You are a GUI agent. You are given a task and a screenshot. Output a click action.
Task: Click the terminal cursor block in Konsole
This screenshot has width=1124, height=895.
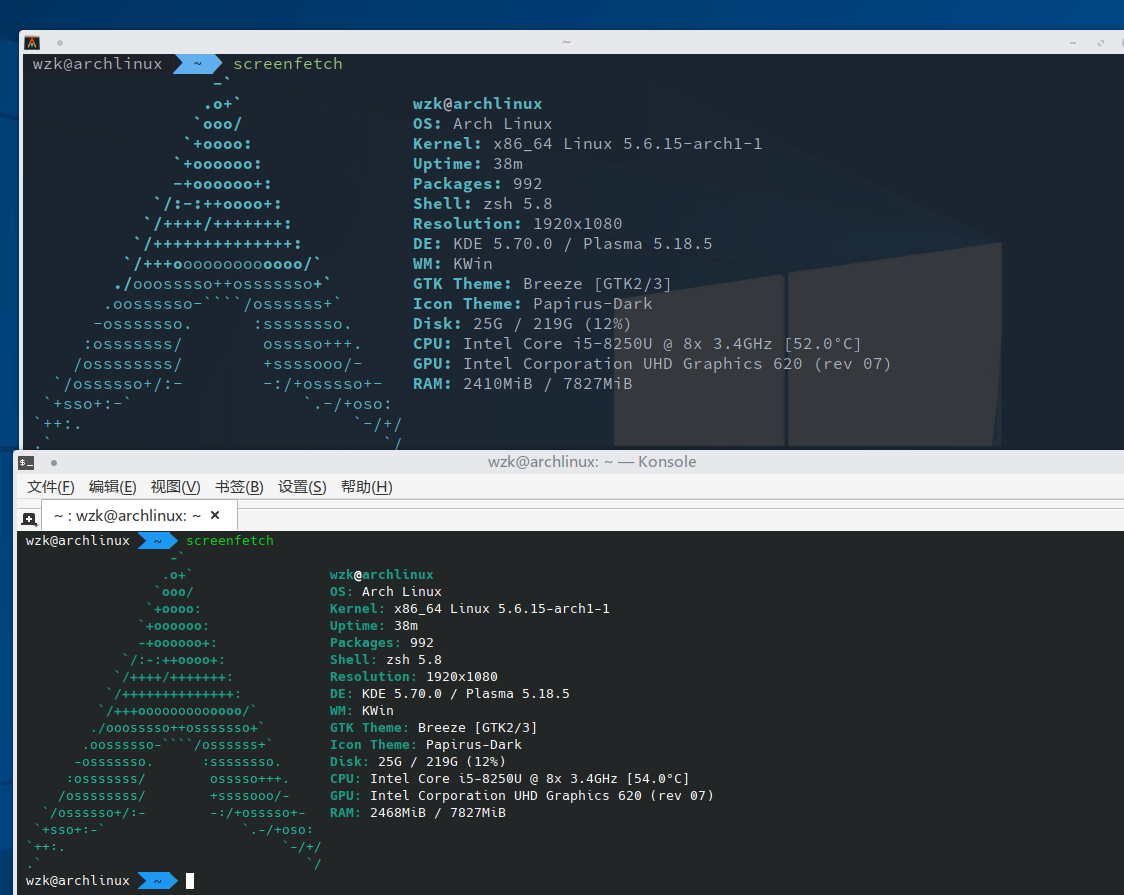pos(190,881)
